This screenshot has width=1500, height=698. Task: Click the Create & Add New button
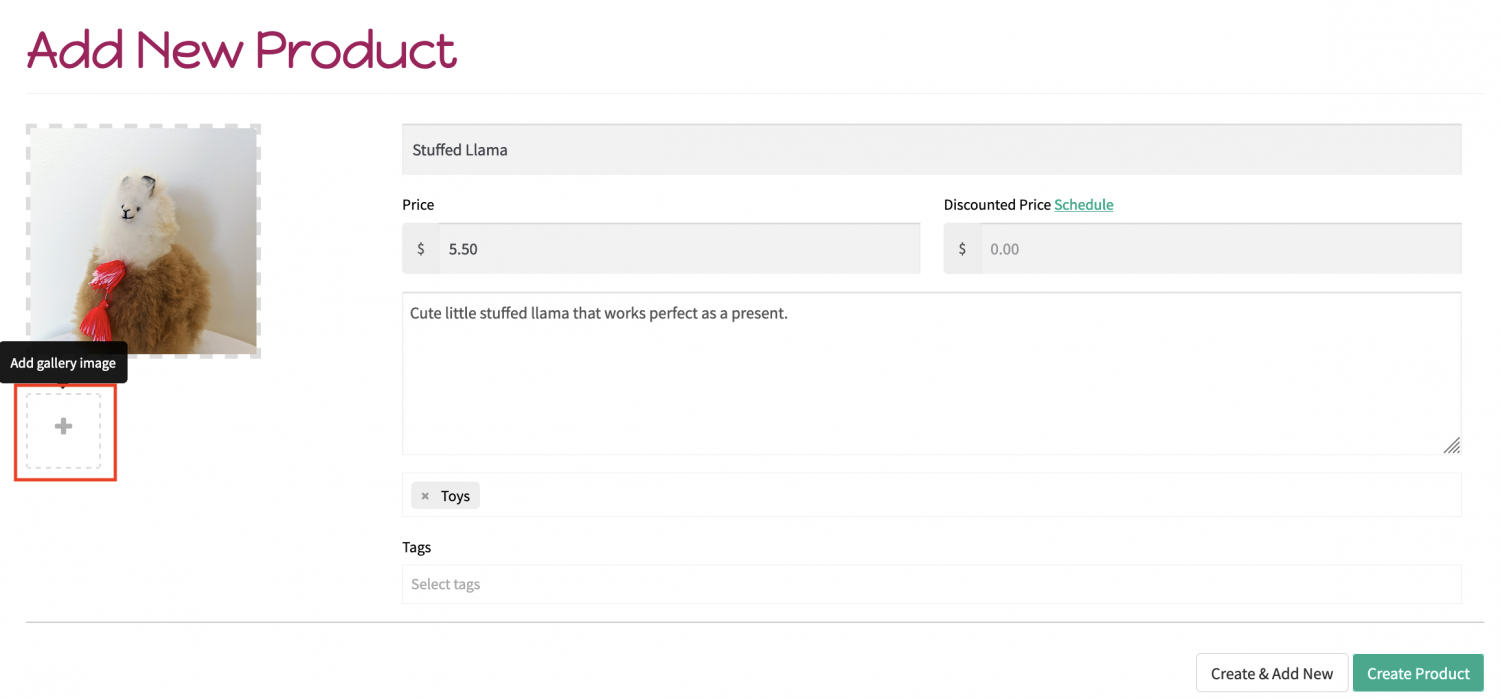(x=1272, y=673)
